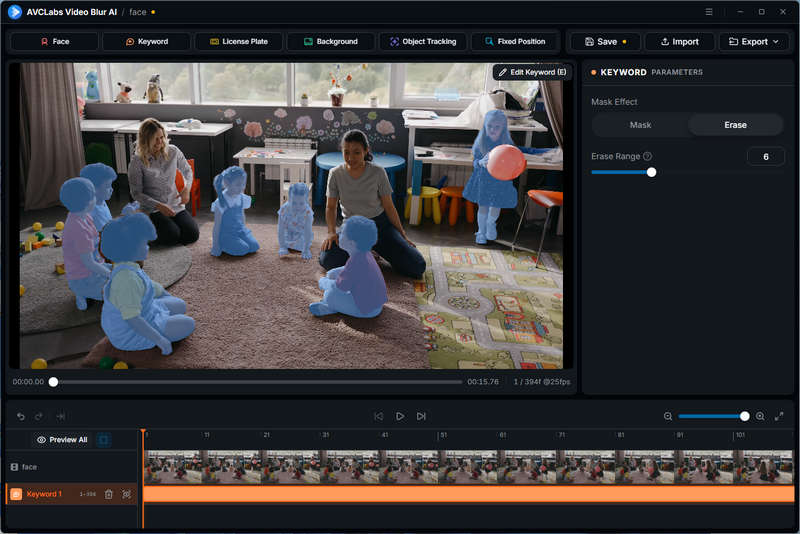Save the current project
The height and width of the screenshot is (534, 800).
(605, 42)
